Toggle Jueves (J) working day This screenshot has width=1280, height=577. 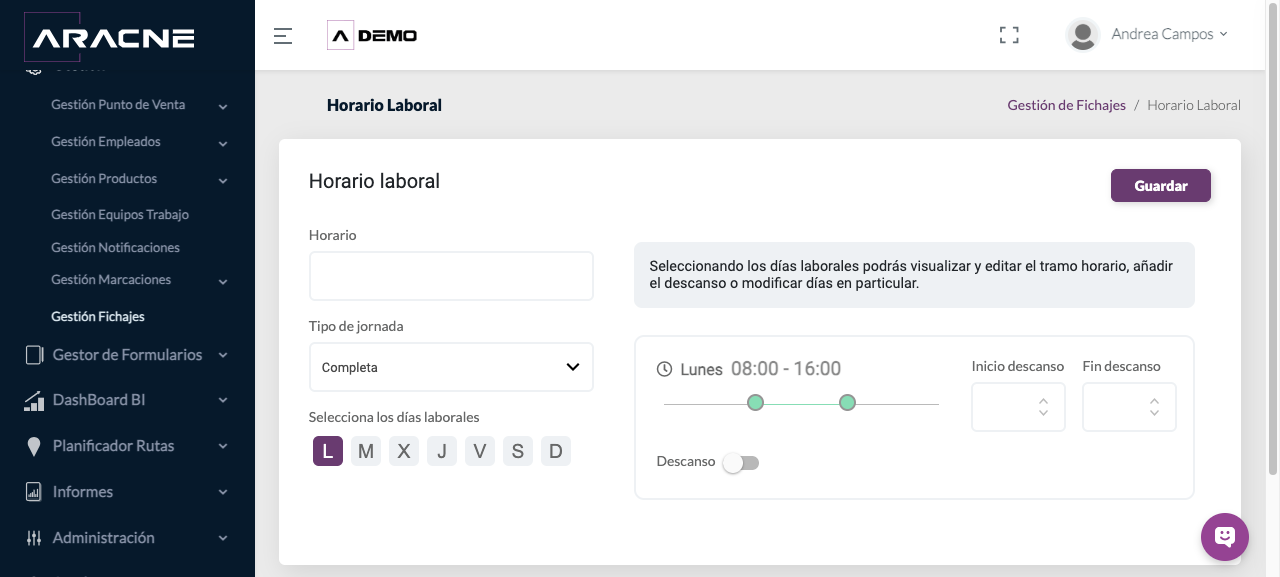[442, 451]
